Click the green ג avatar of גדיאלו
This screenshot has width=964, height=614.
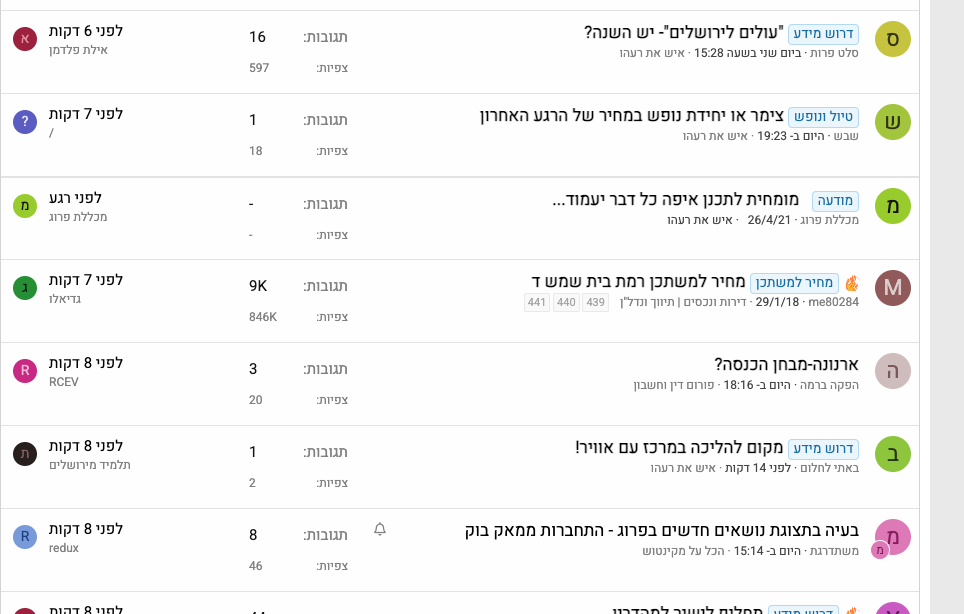click(x=25, y=288)
